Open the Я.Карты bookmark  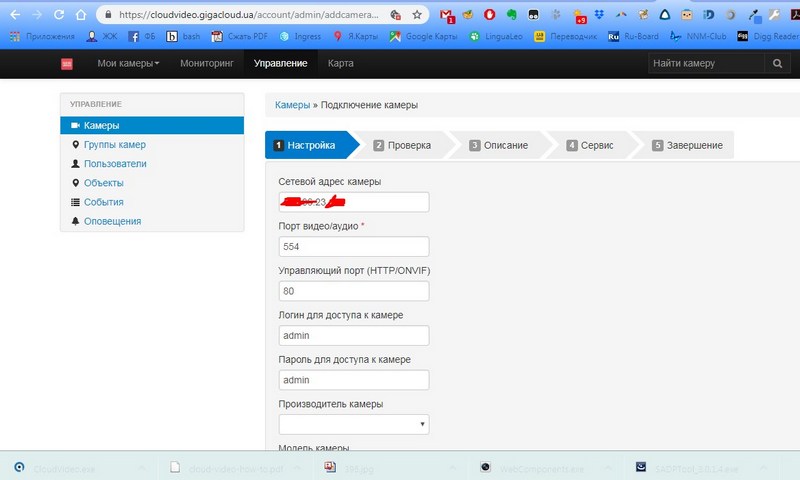point(356,36)
